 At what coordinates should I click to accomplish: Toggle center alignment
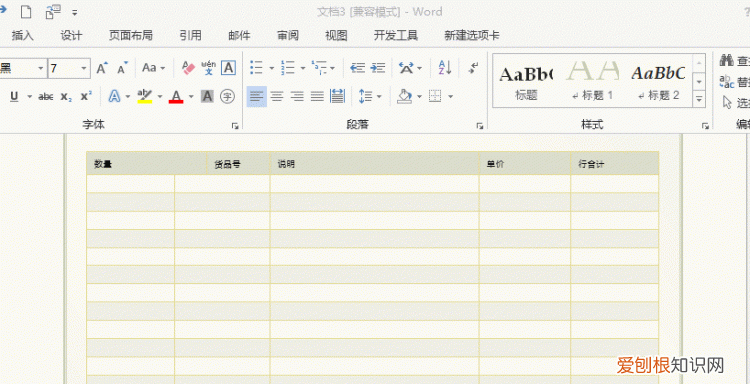277,97
